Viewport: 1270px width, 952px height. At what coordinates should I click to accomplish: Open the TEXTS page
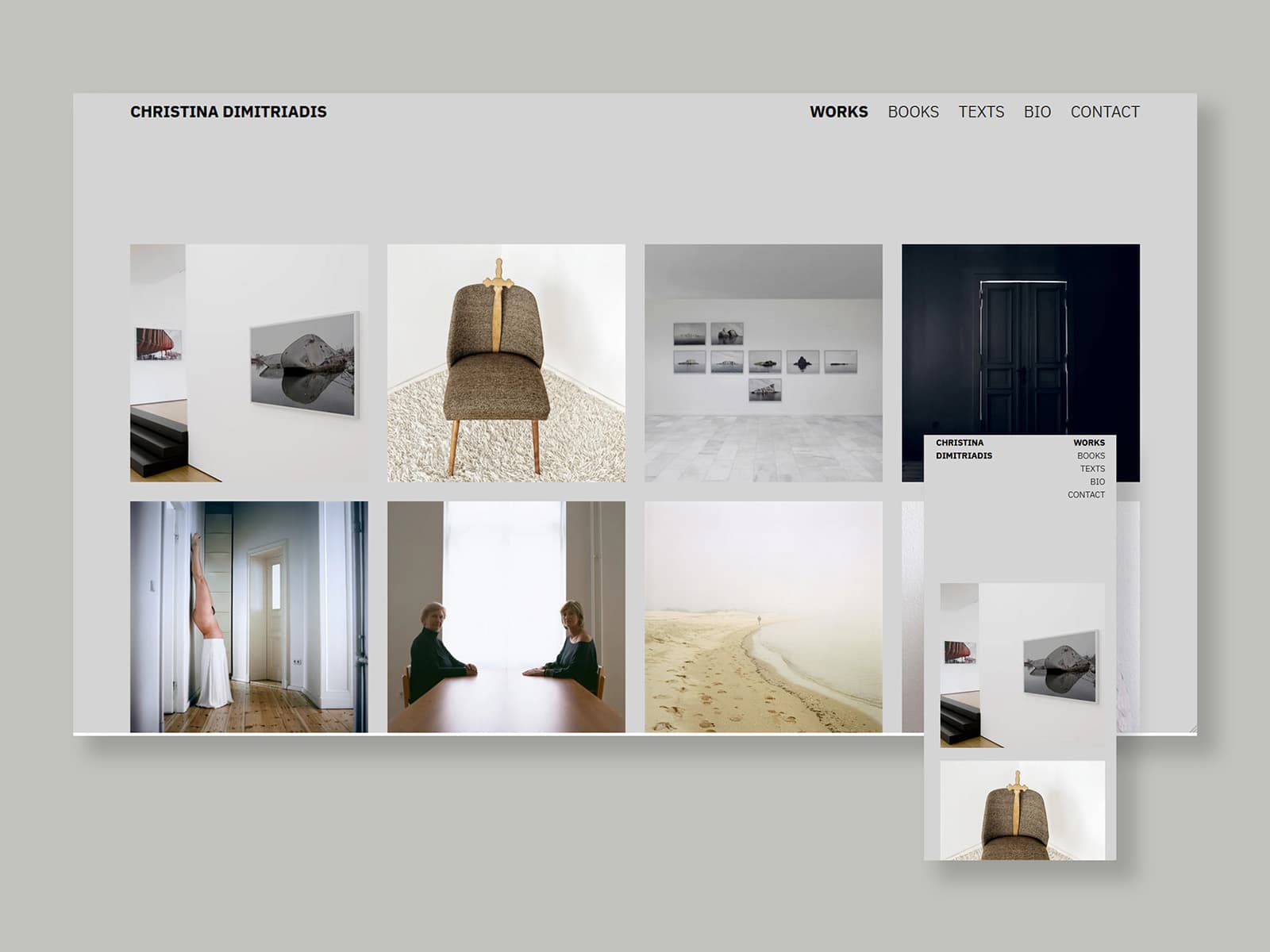981,112
